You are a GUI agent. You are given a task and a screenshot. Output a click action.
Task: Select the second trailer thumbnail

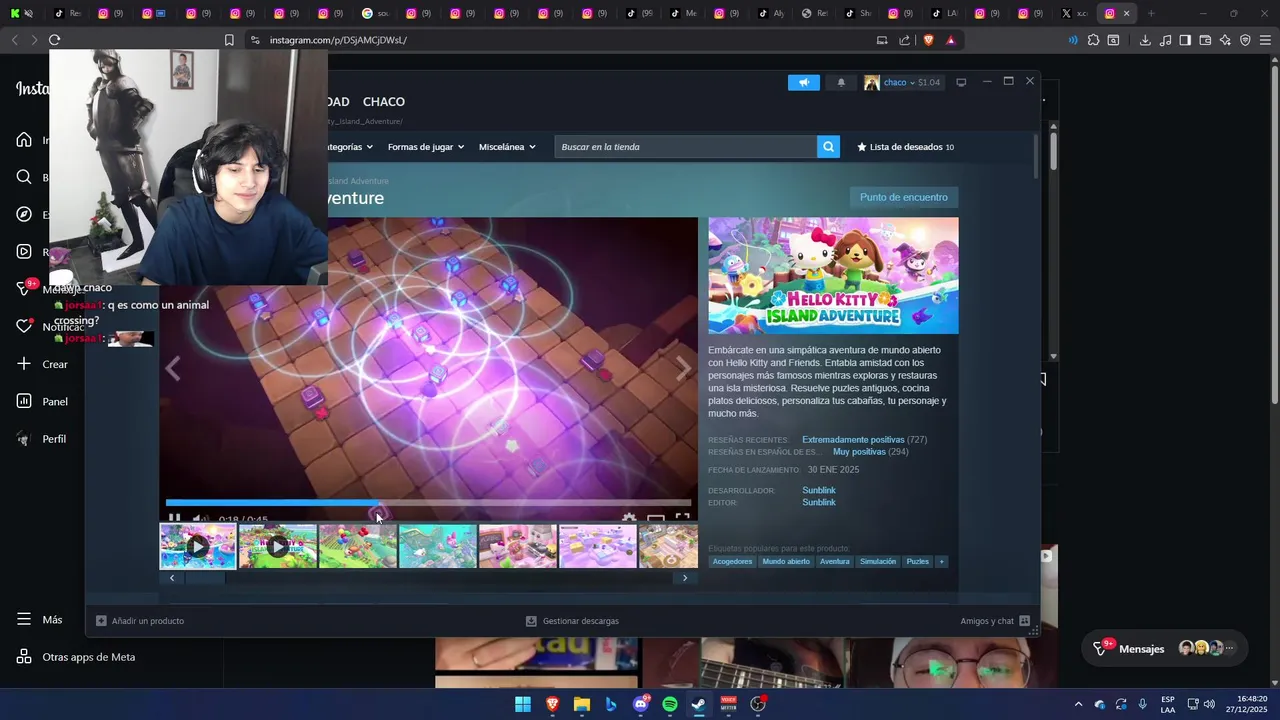click(x=278, y=546)
